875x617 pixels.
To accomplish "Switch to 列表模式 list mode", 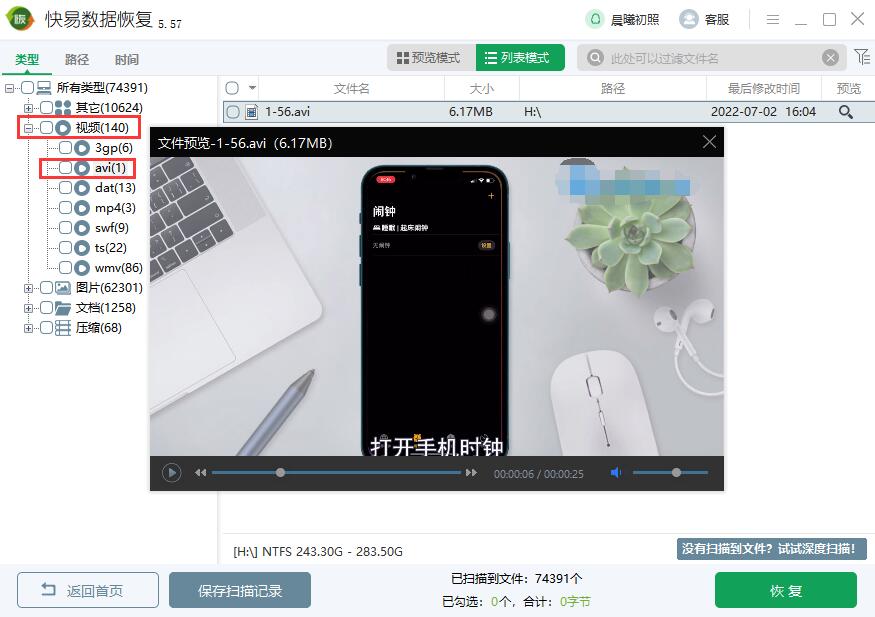I will pos(520,58).
